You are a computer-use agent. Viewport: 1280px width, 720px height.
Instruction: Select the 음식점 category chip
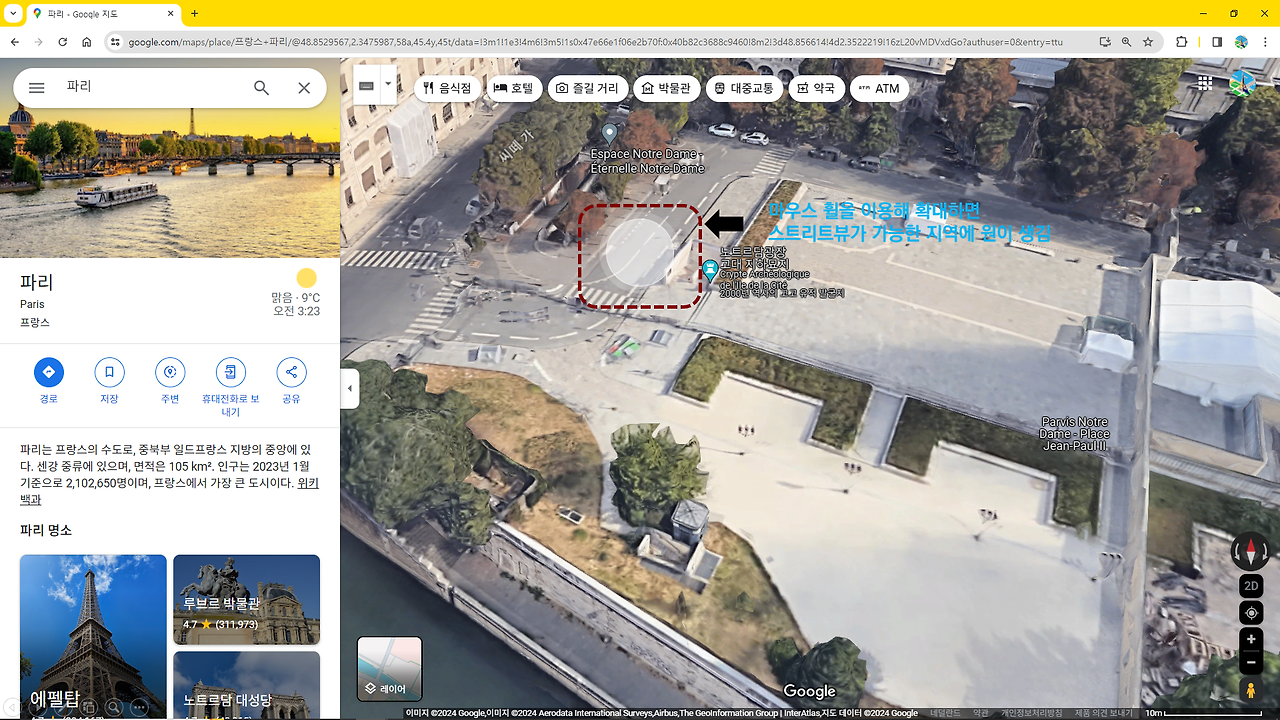[x=446, y=88]
